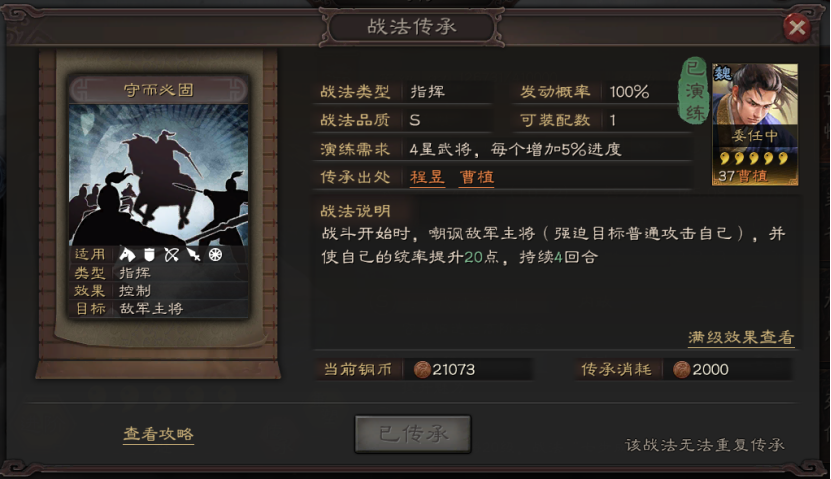This screenshot has width=831, height=479.
Task: Open the 曹植 source hero link
Action: [476, 177]
